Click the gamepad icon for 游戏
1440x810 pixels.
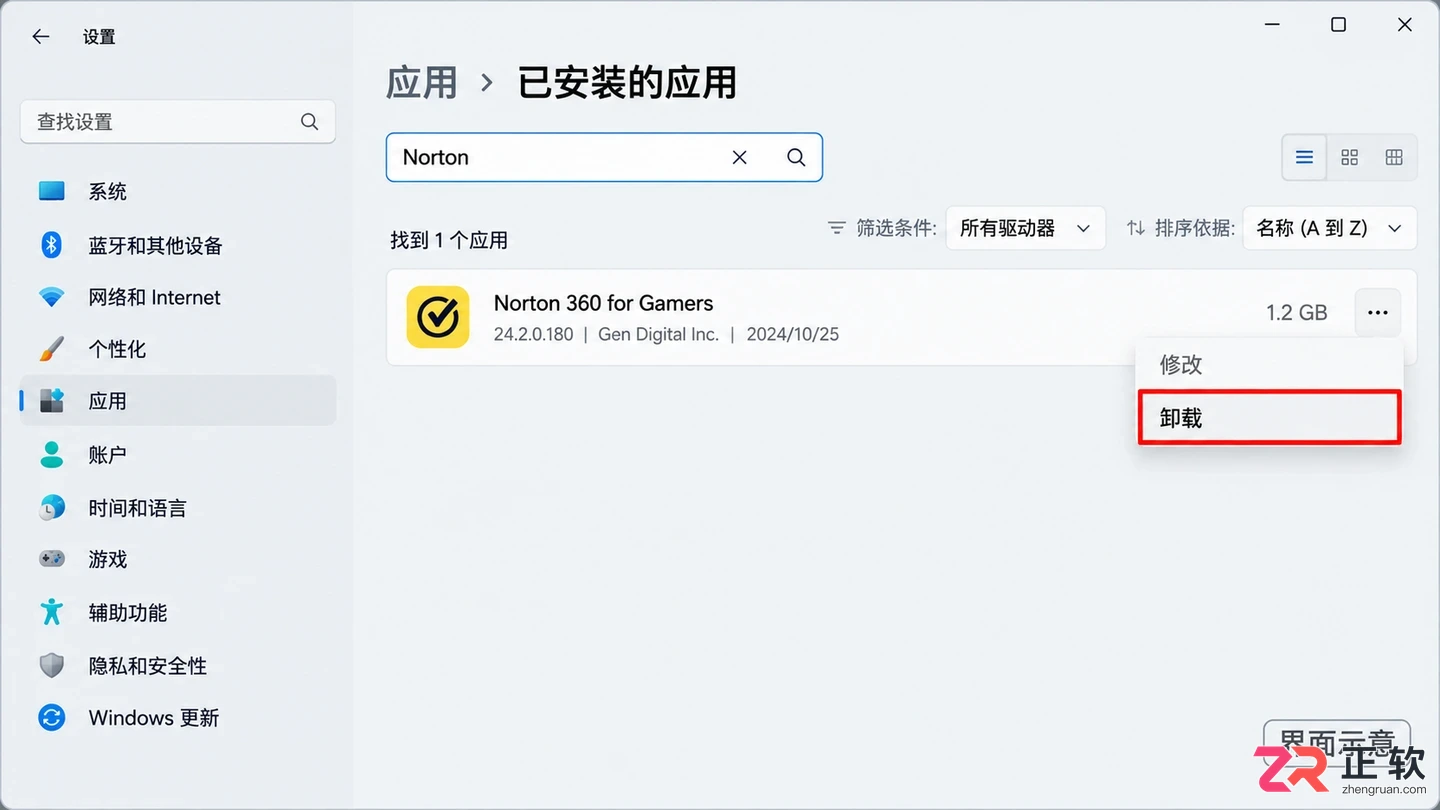point(51,559)
